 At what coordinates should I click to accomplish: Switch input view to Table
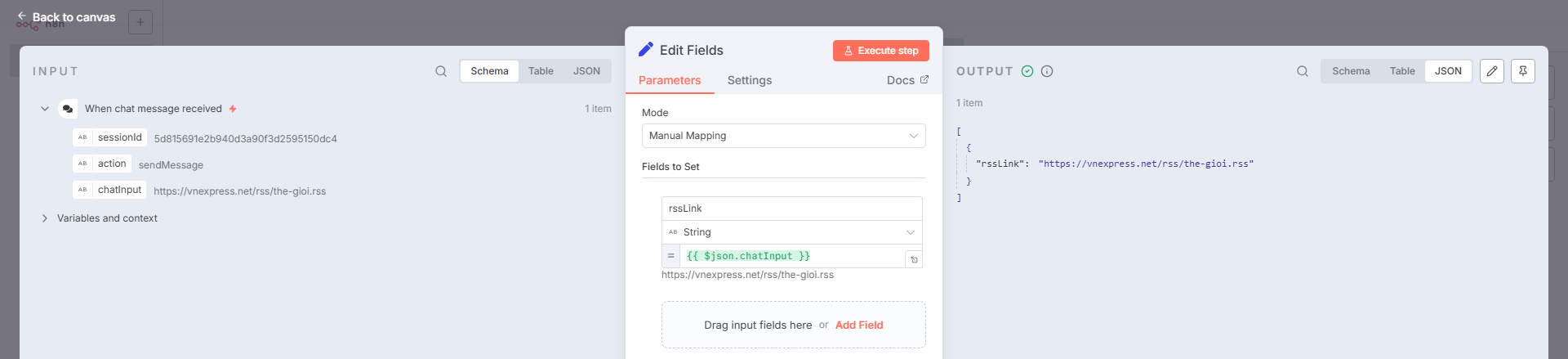[541, 71]
